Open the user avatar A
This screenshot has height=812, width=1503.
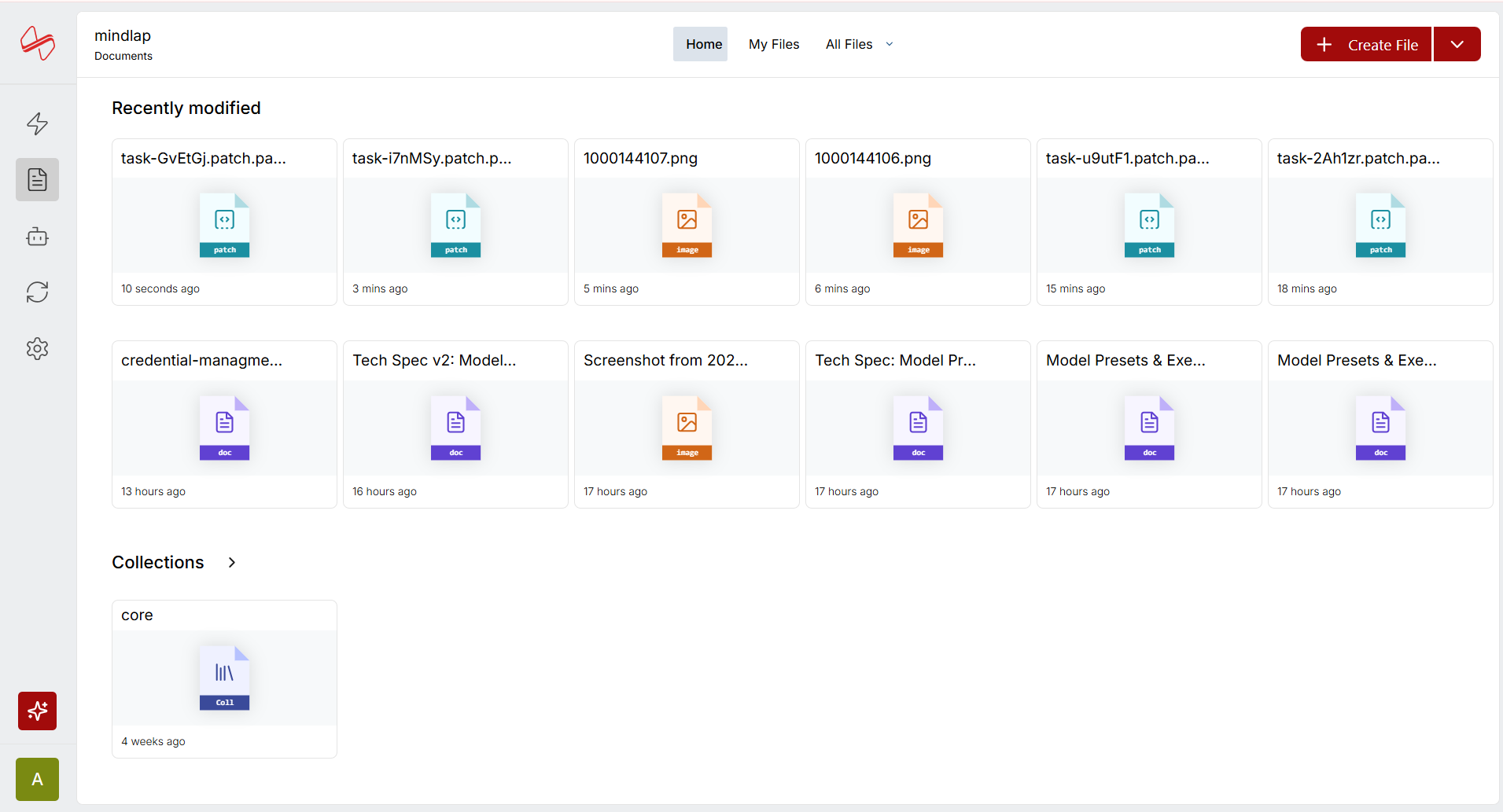[37, 780]
